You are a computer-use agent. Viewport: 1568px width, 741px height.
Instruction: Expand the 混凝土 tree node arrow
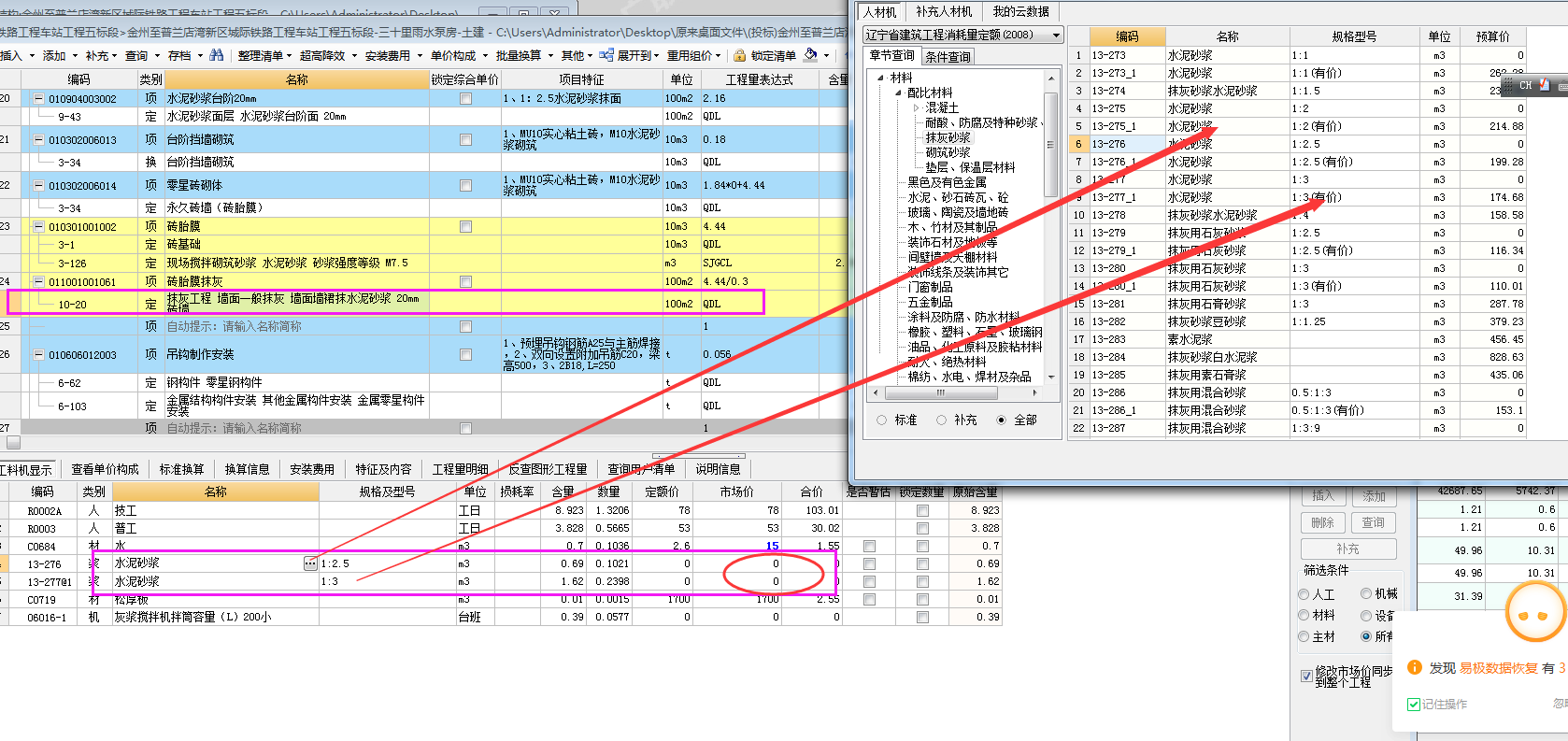click(916, 107)
